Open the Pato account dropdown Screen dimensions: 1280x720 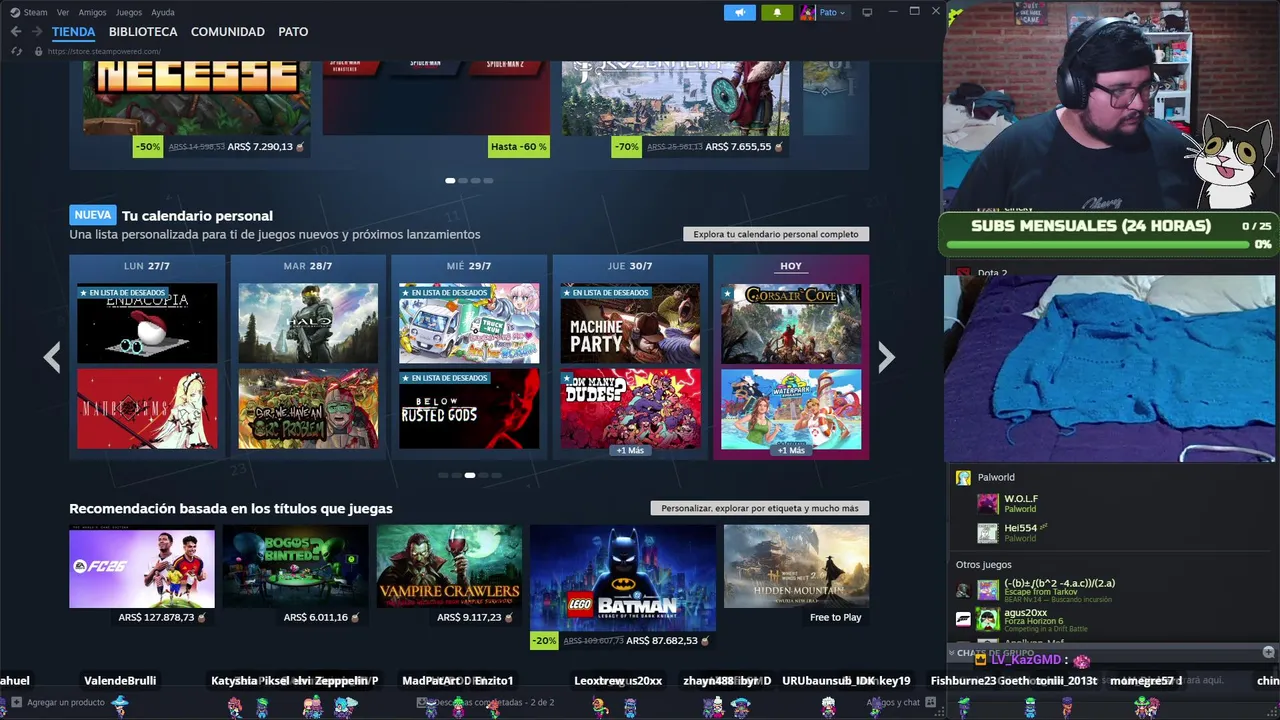[x=832, y=12]
